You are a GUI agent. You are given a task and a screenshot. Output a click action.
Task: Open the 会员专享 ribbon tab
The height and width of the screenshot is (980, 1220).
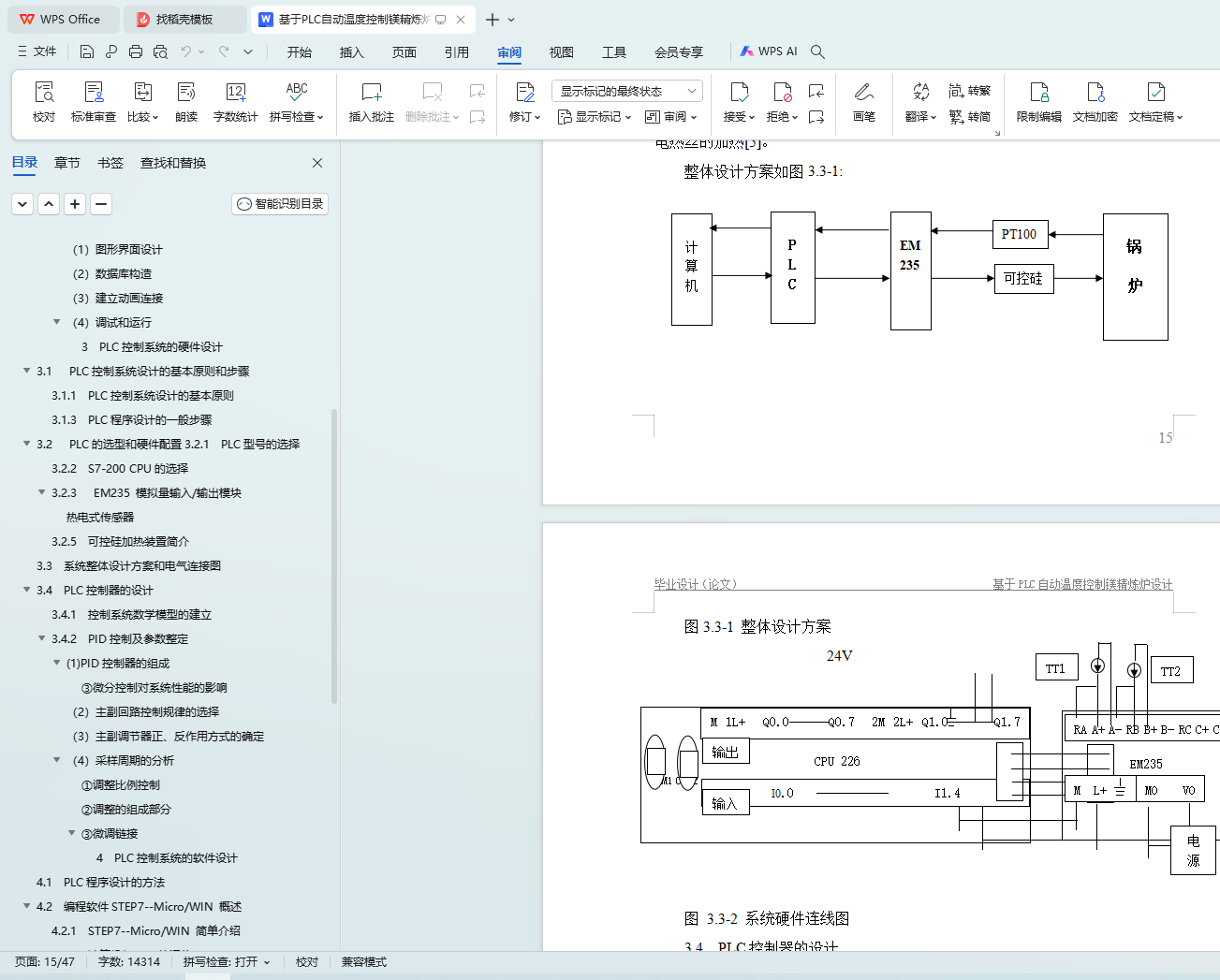point(679,52)
